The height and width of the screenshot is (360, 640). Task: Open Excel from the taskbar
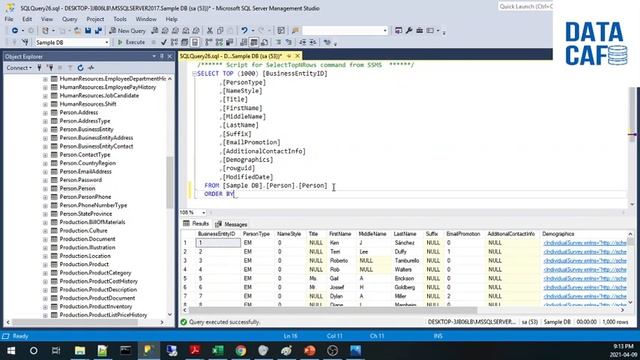[218, 351]
